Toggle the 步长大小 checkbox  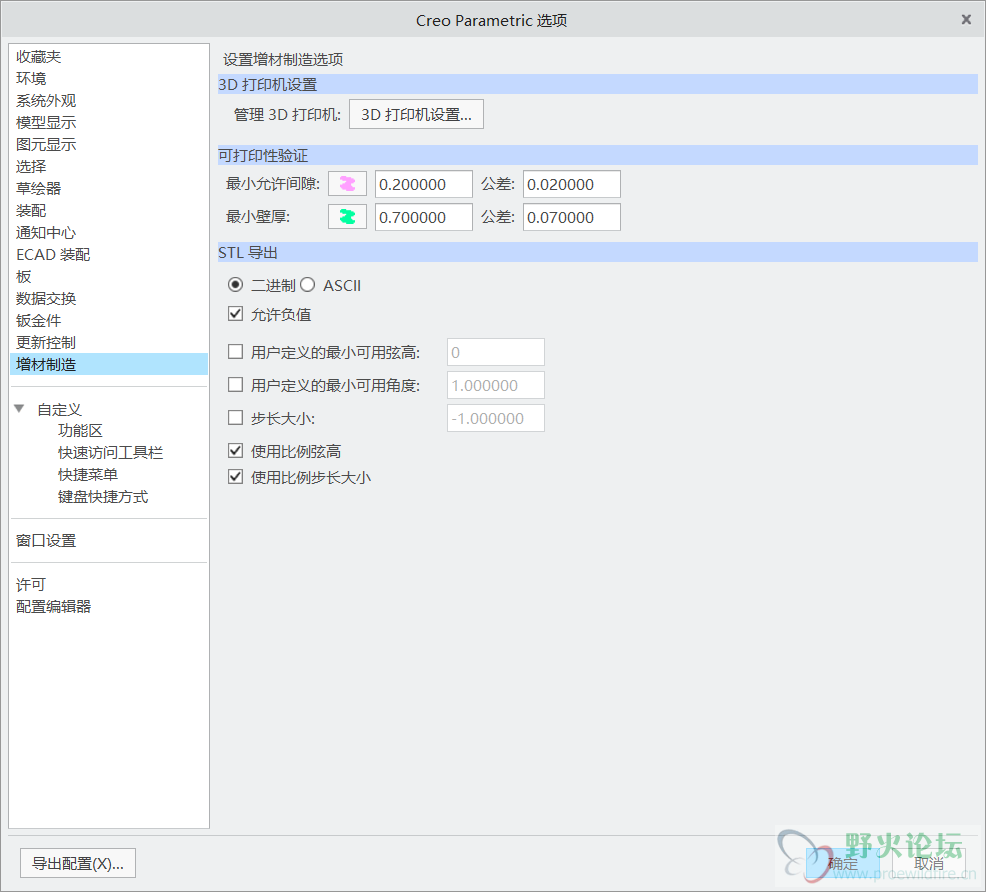coord(235,417)
